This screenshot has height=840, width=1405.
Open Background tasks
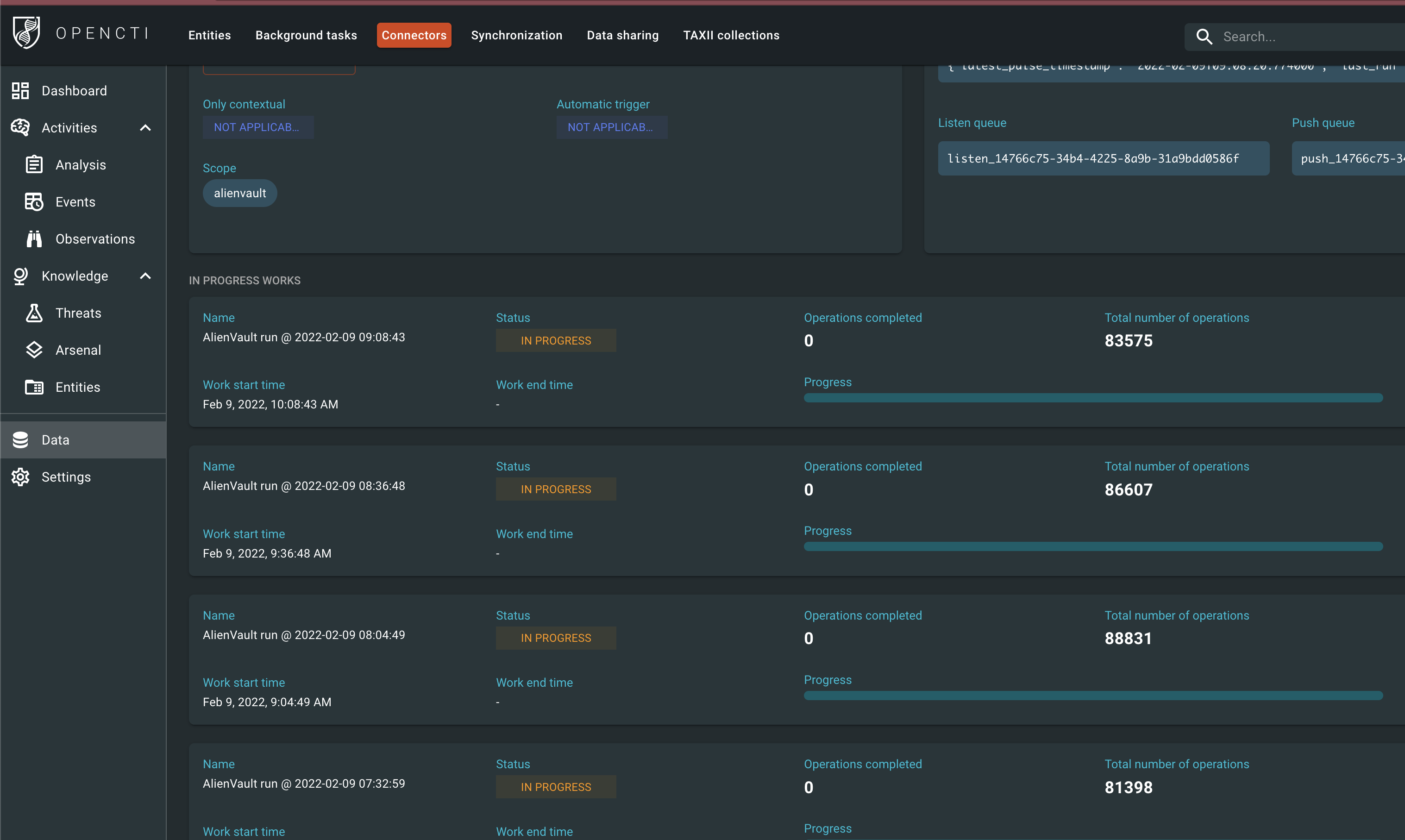[306, 35]
